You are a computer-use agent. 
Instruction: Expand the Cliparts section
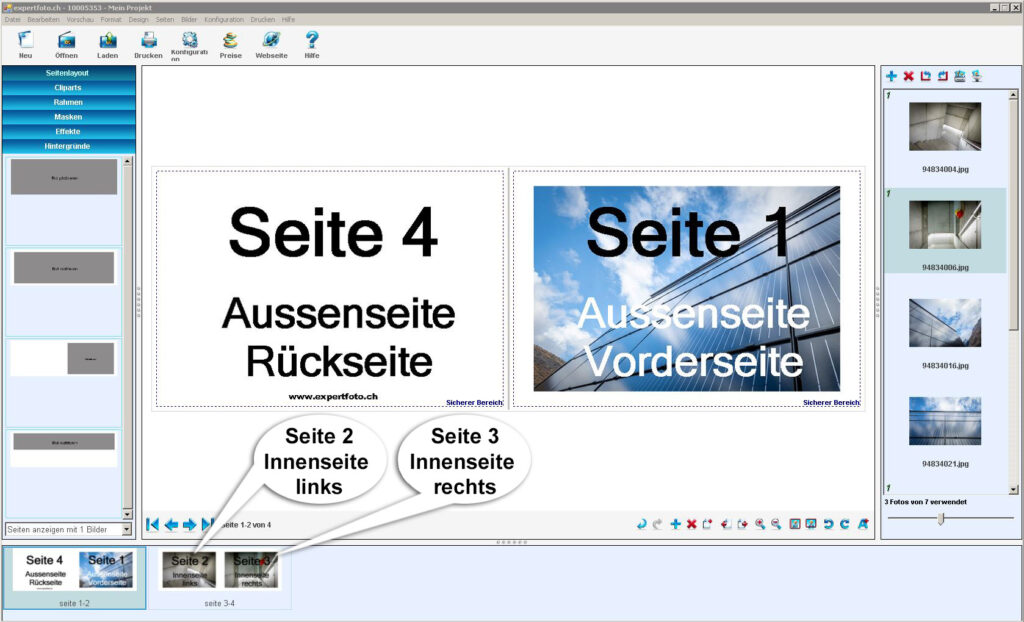point(68,87)
